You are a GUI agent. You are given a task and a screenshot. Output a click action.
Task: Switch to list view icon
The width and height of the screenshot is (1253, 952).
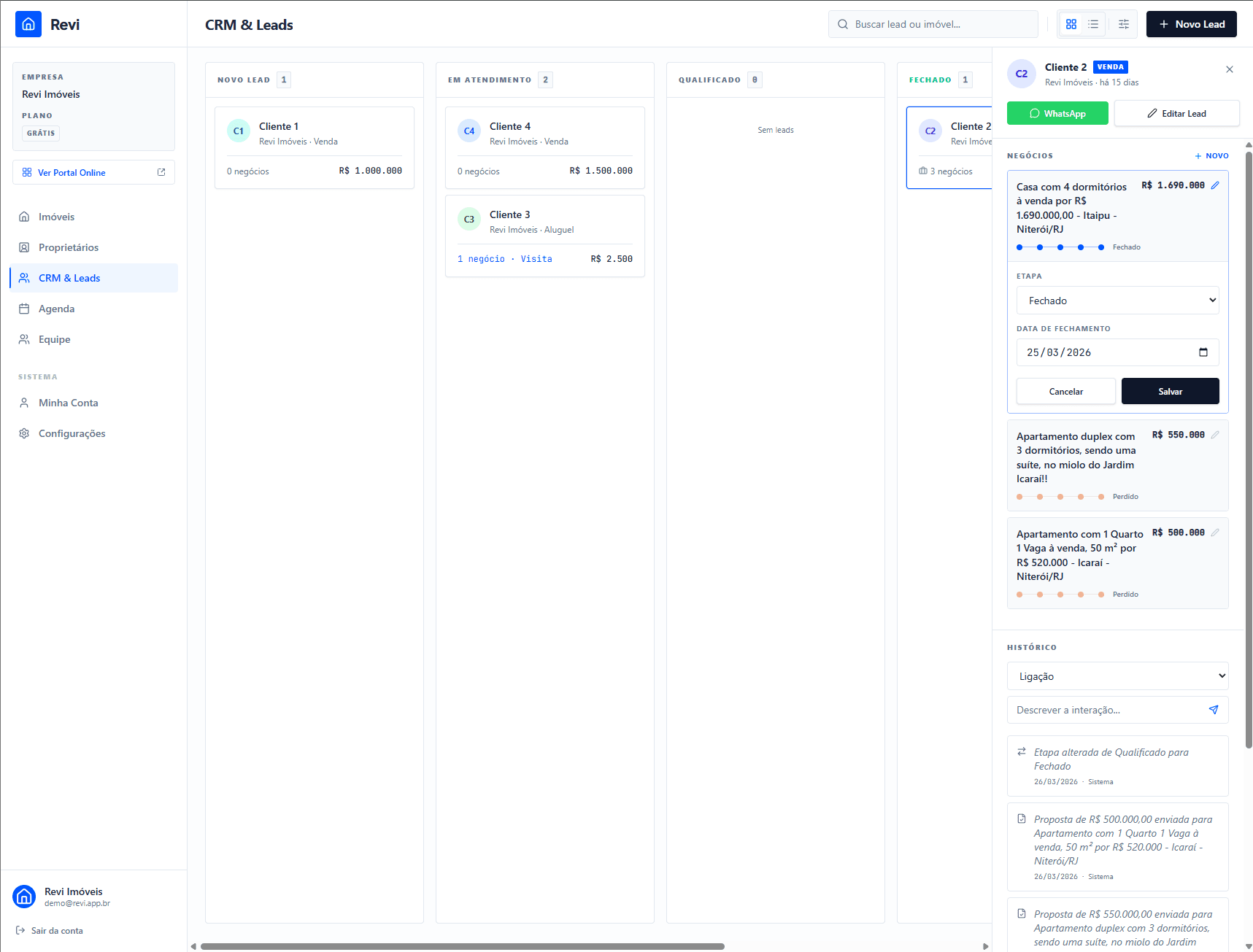(x=1093, y=24)
